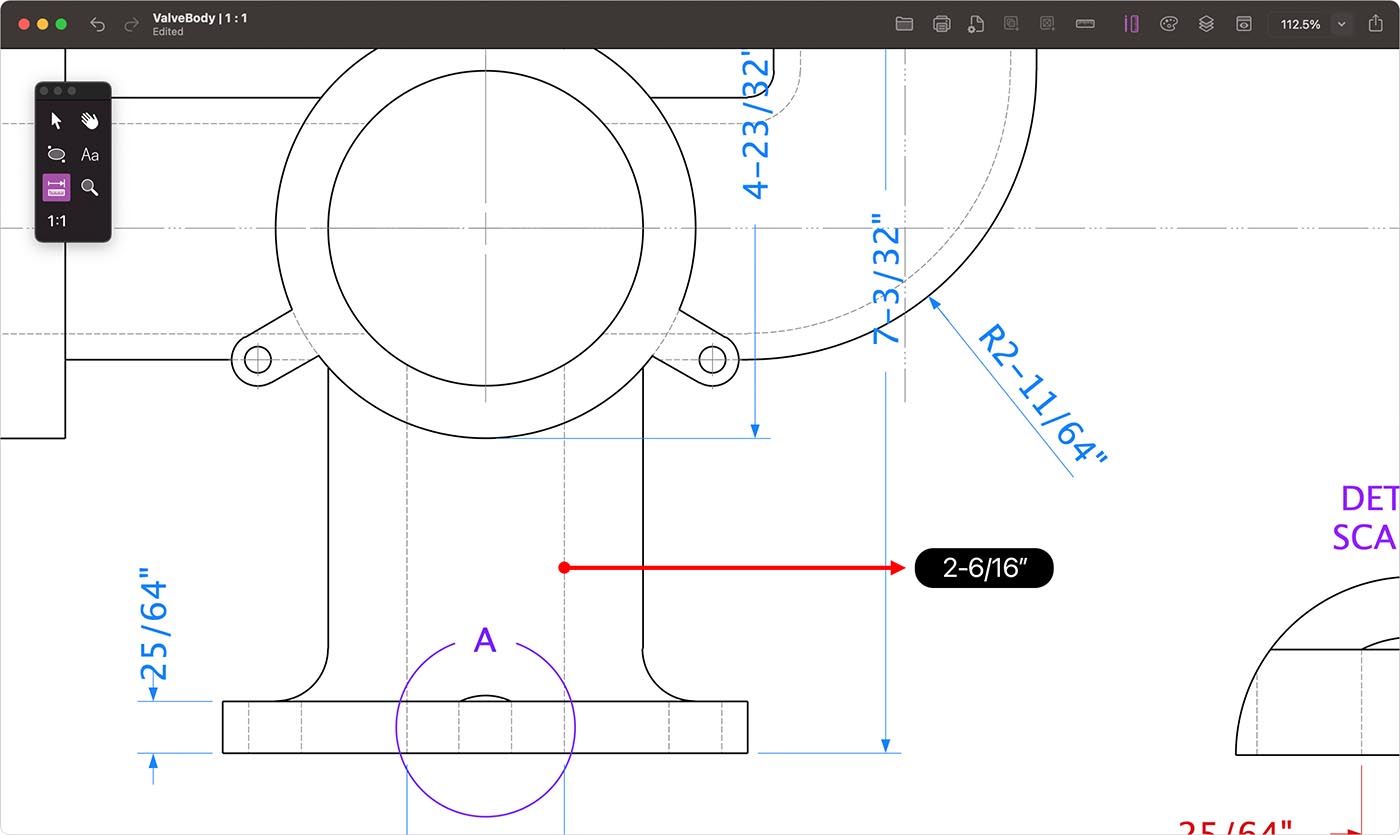Activate the magnifier zoom tool
Screen dimensions: 1400x835
tap(90, 187)
